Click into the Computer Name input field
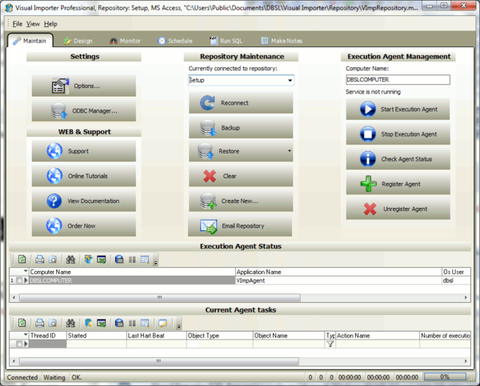480x386 pixels. (x=398, y=80)
